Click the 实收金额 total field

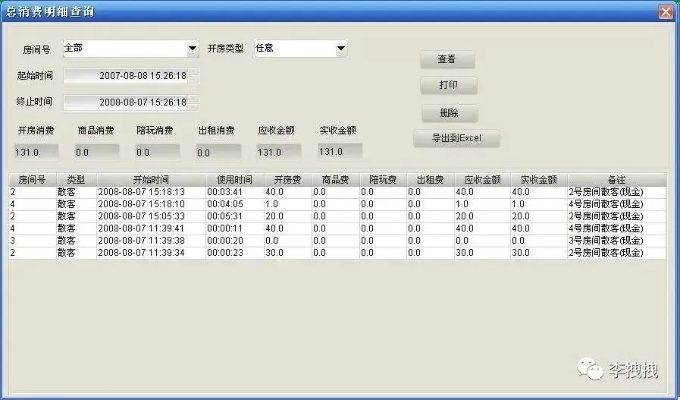point(340,151)
